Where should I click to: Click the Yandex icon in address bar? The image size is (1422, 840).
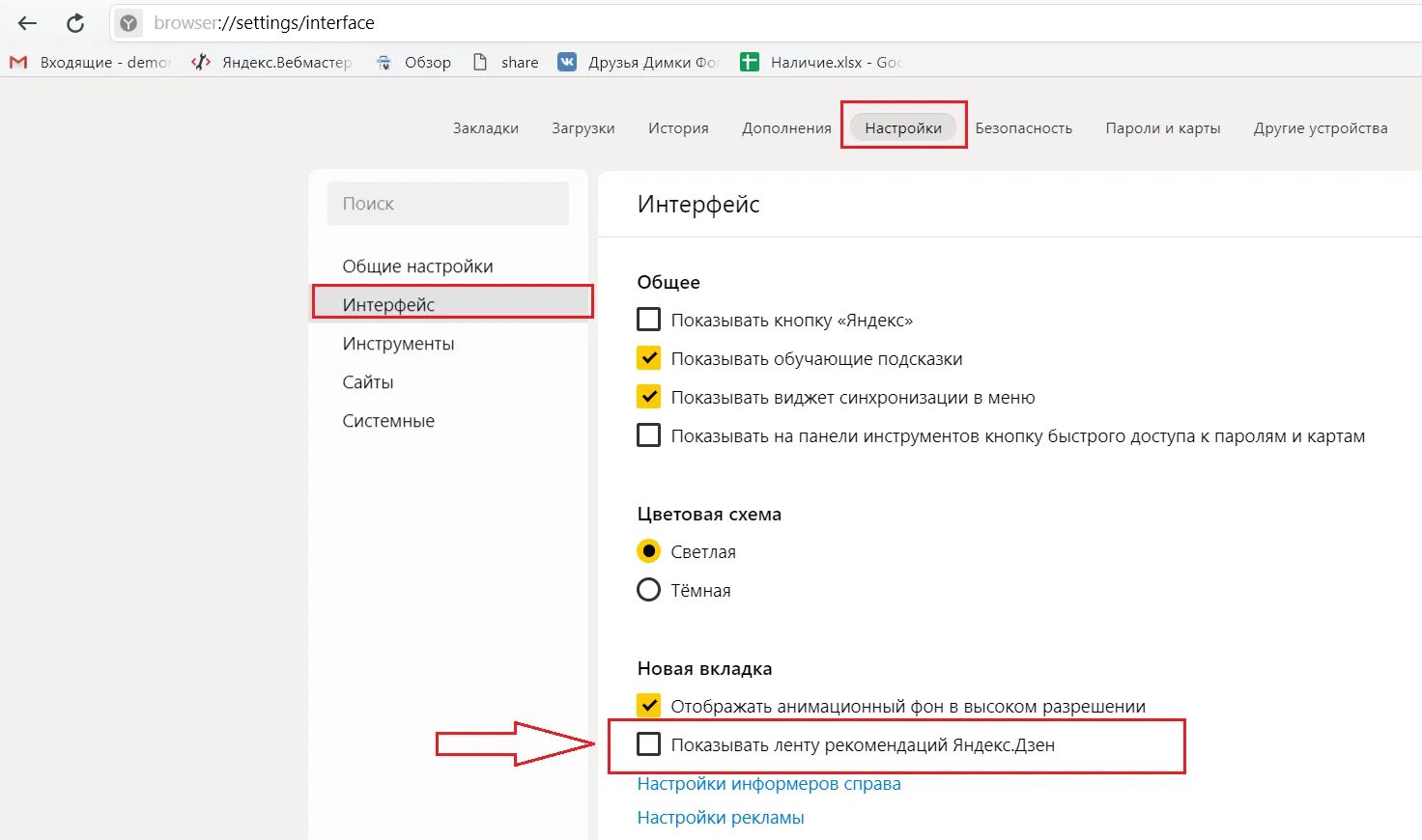coord(128,23)
